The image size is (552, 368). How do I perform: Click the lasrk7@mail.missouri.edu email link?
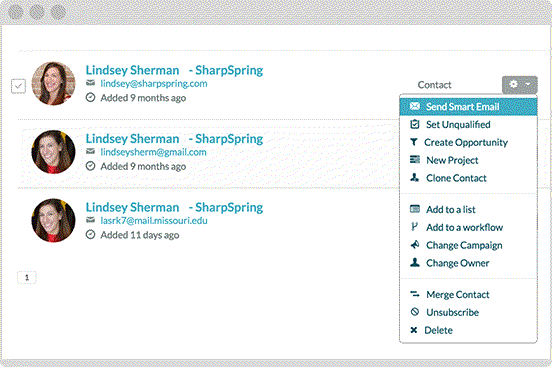click(x=154, y=220)
